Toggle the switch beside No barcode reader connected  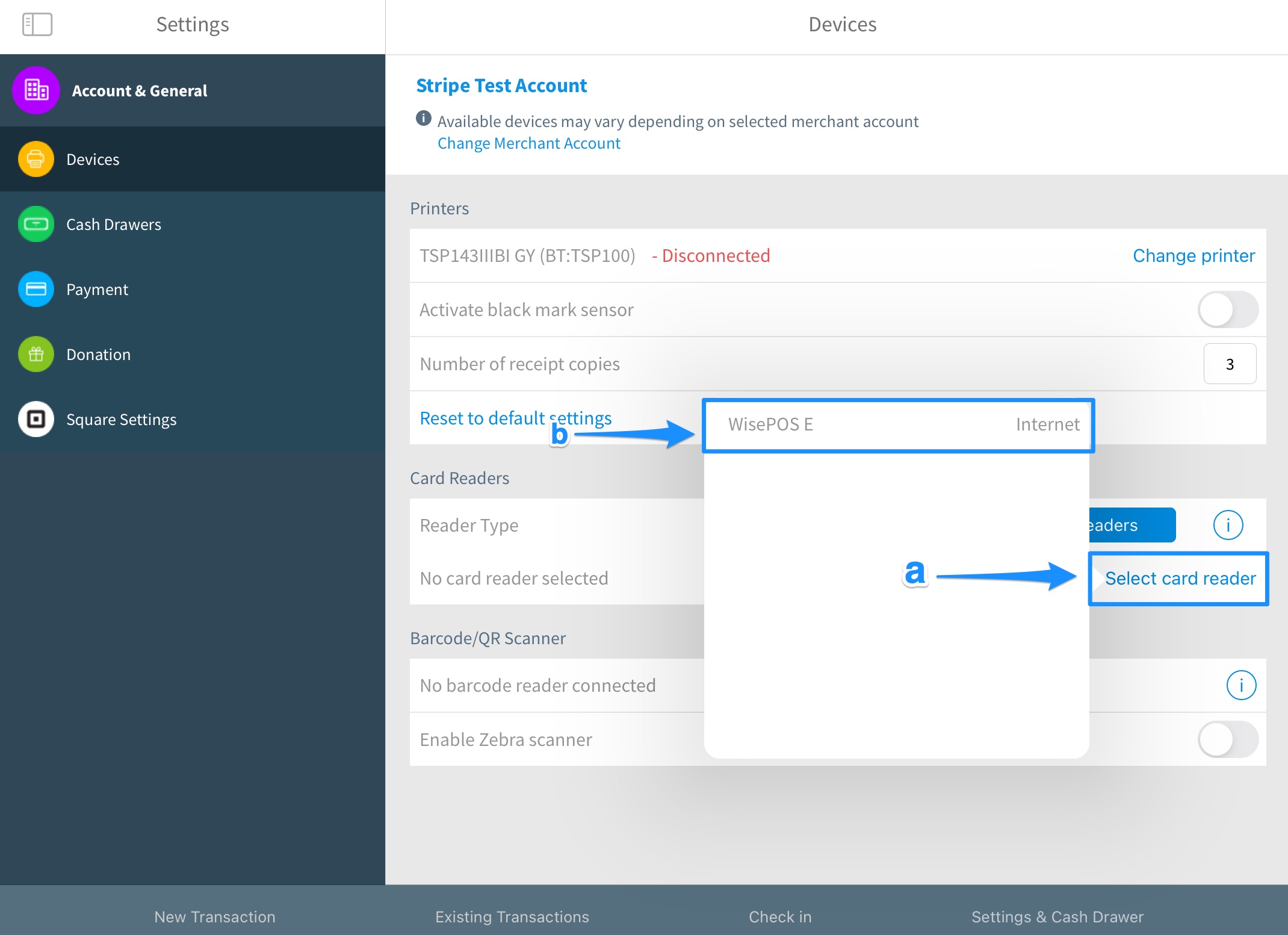tap(1241, 685)
